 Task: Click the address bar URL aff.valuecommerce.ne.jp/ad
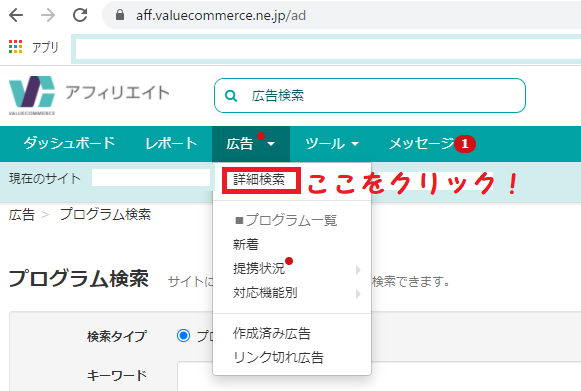220,16
